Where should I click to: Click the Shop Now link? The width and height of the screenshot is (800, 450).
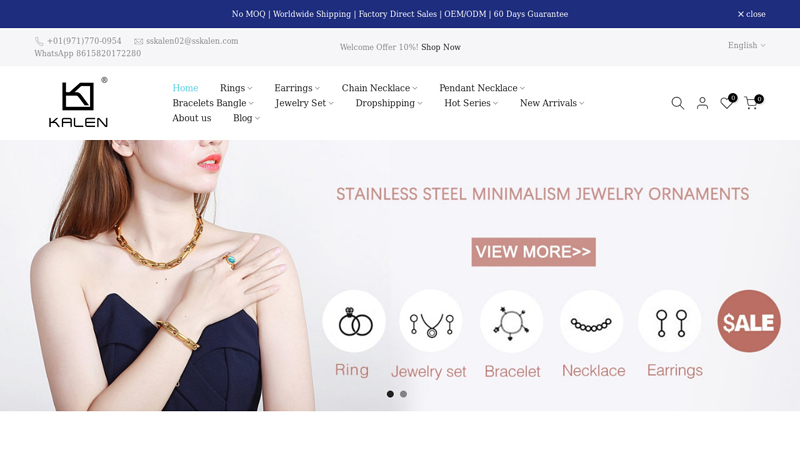[x=441, y=47]
